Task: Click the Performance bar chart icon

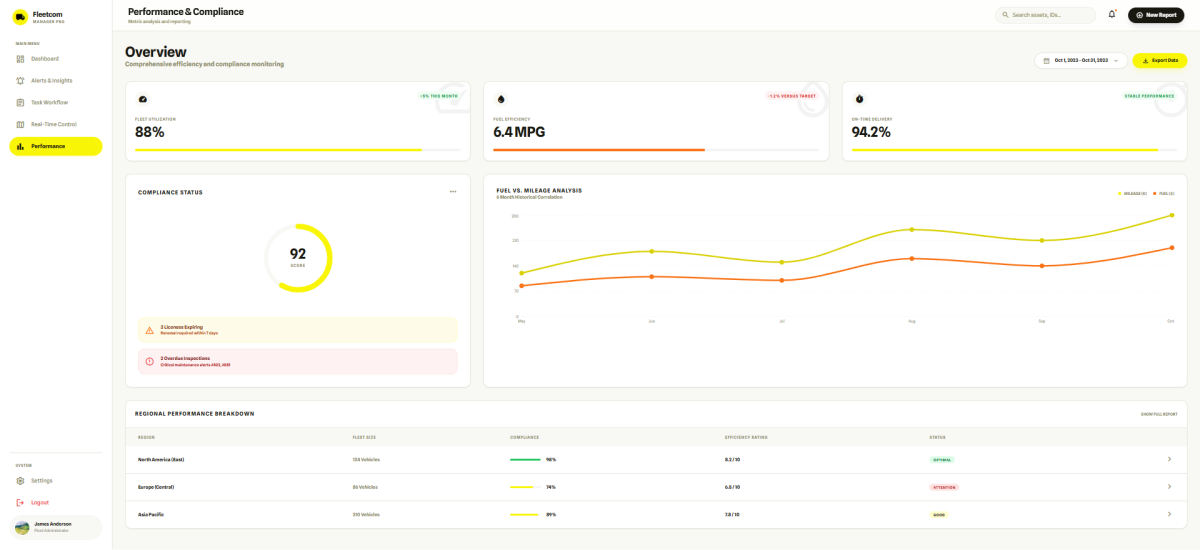Action: (x=20, y=147)
